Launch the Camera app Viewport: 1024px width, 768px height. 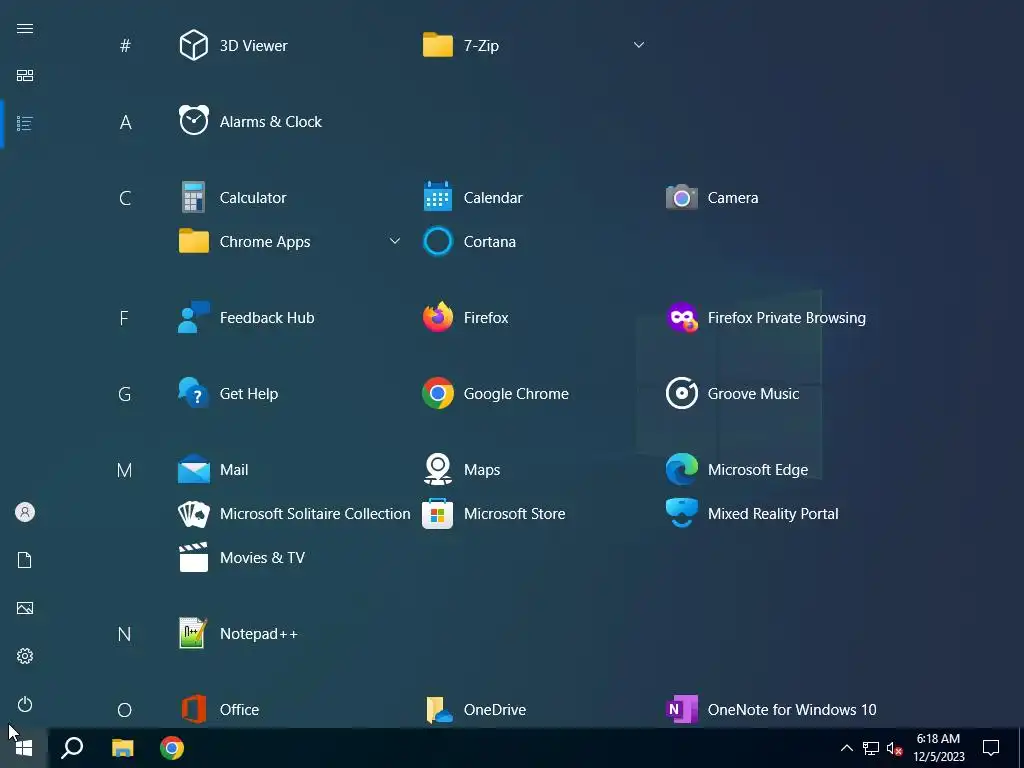(712, 197)
